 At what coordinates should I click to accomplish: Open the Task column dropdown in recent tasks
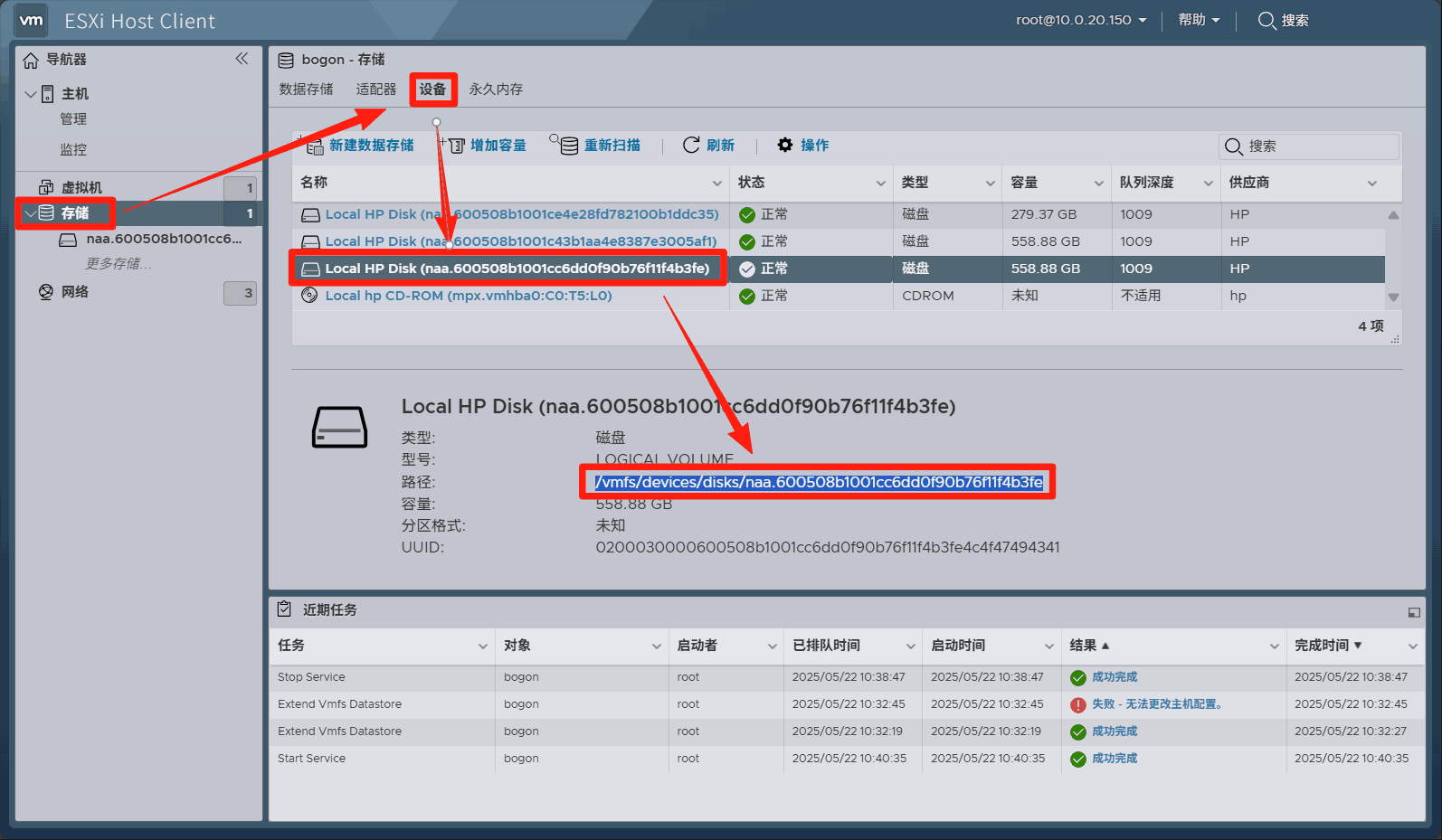[x=482, y=647]
